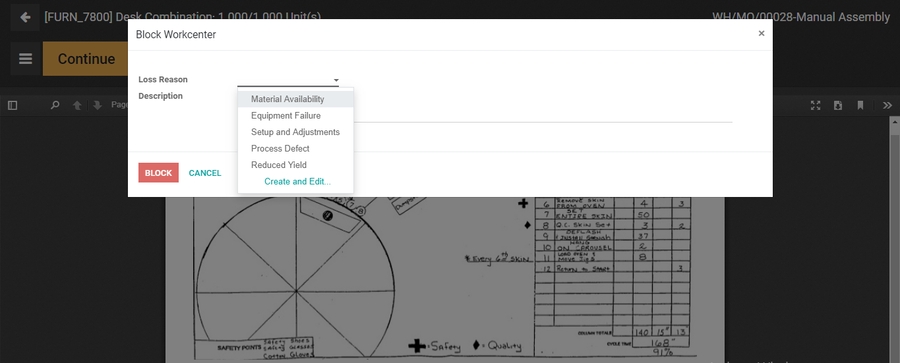Viewport: 900px width, 363px height.
Task: Click the PDF bookmark icon
Action: (x=860, y=105)
